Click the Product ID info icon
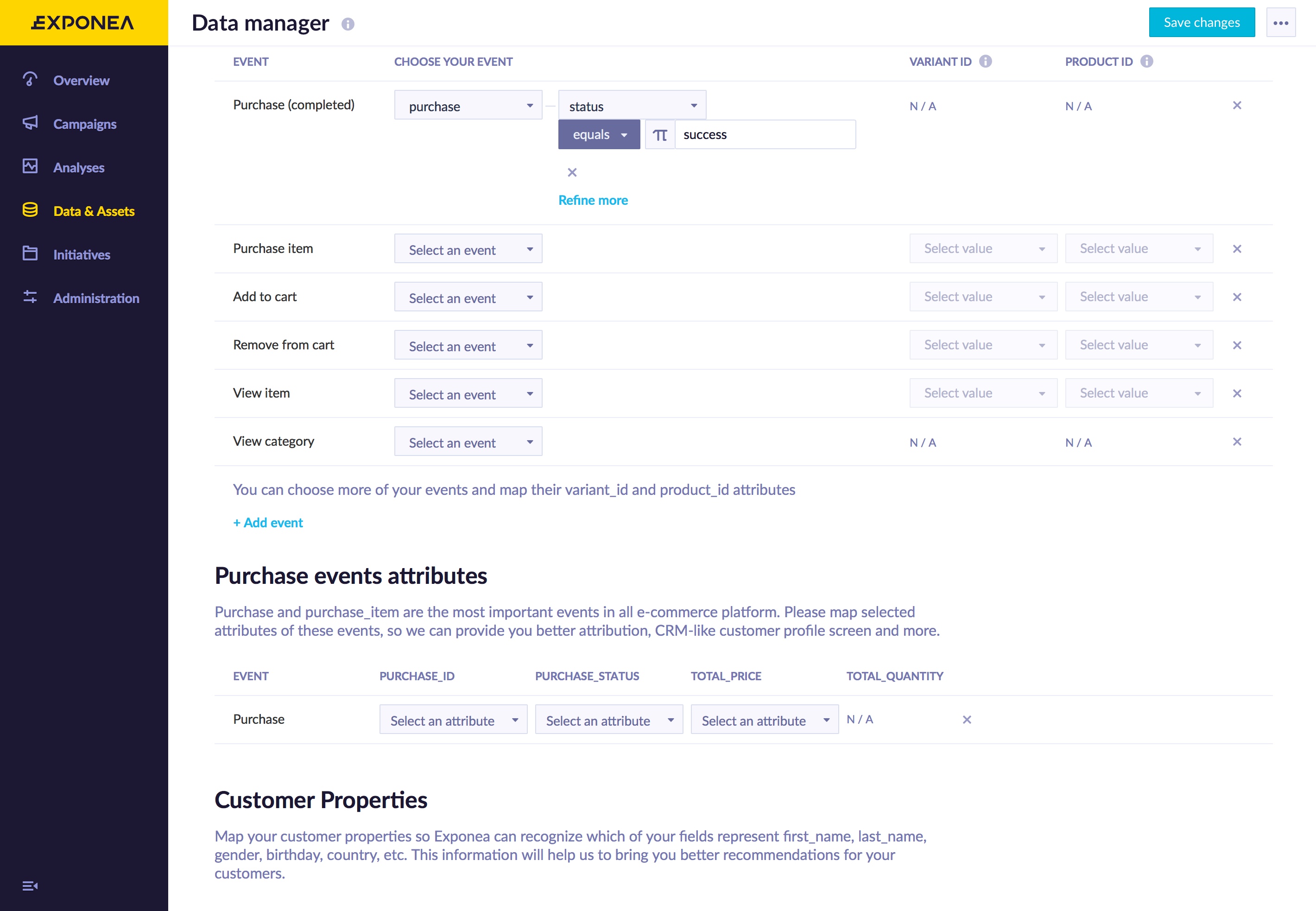The width and height of the screenshot is (1316, 911). (1146, 61)
